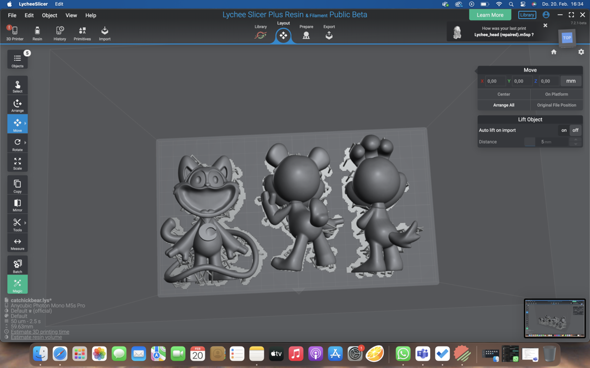590x368 pixels.
Task: Switch to the Prepare workflow tab
Action: coord(306,33)
